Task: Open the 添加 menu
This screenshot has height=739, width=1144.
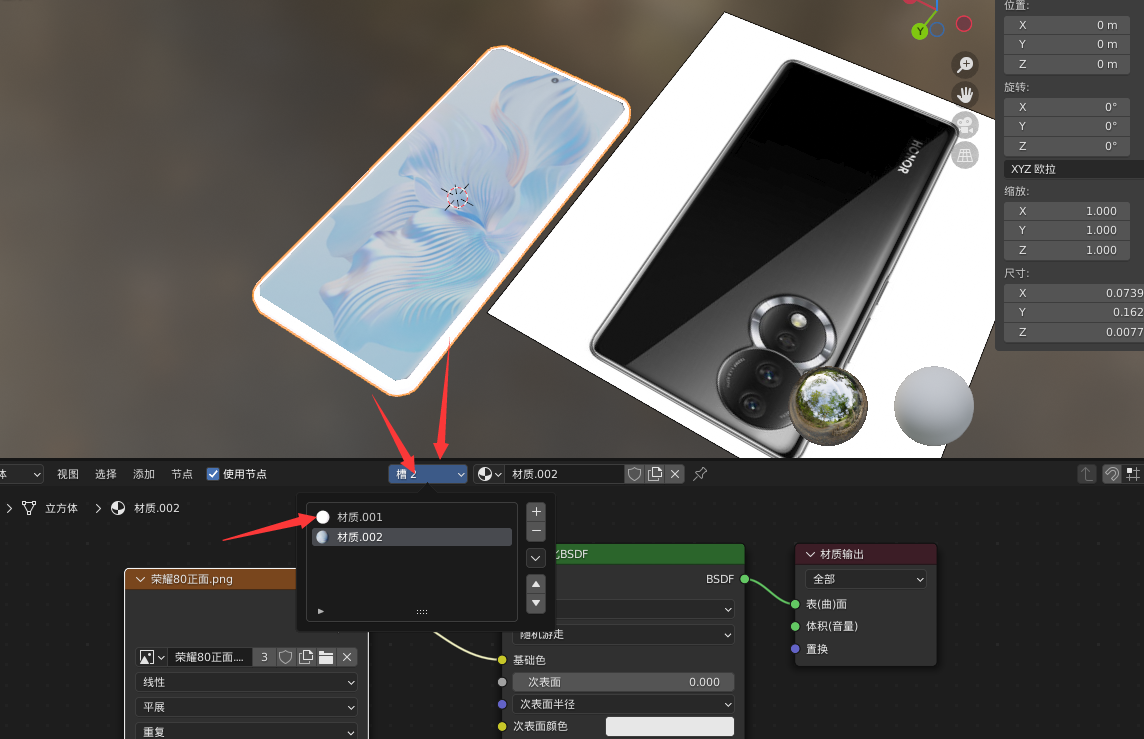Action: click(144, 474)
